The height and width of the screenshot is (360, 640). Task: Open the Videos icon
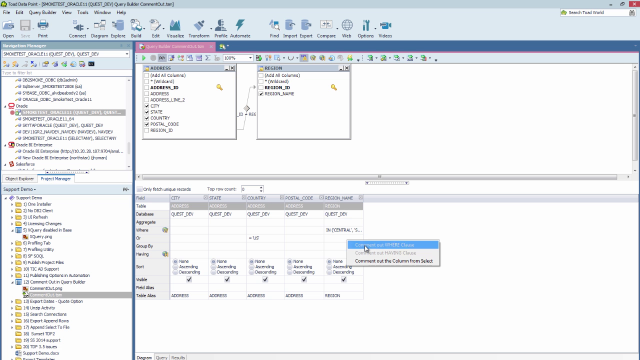pyautogui.click(x=385, y=29)
